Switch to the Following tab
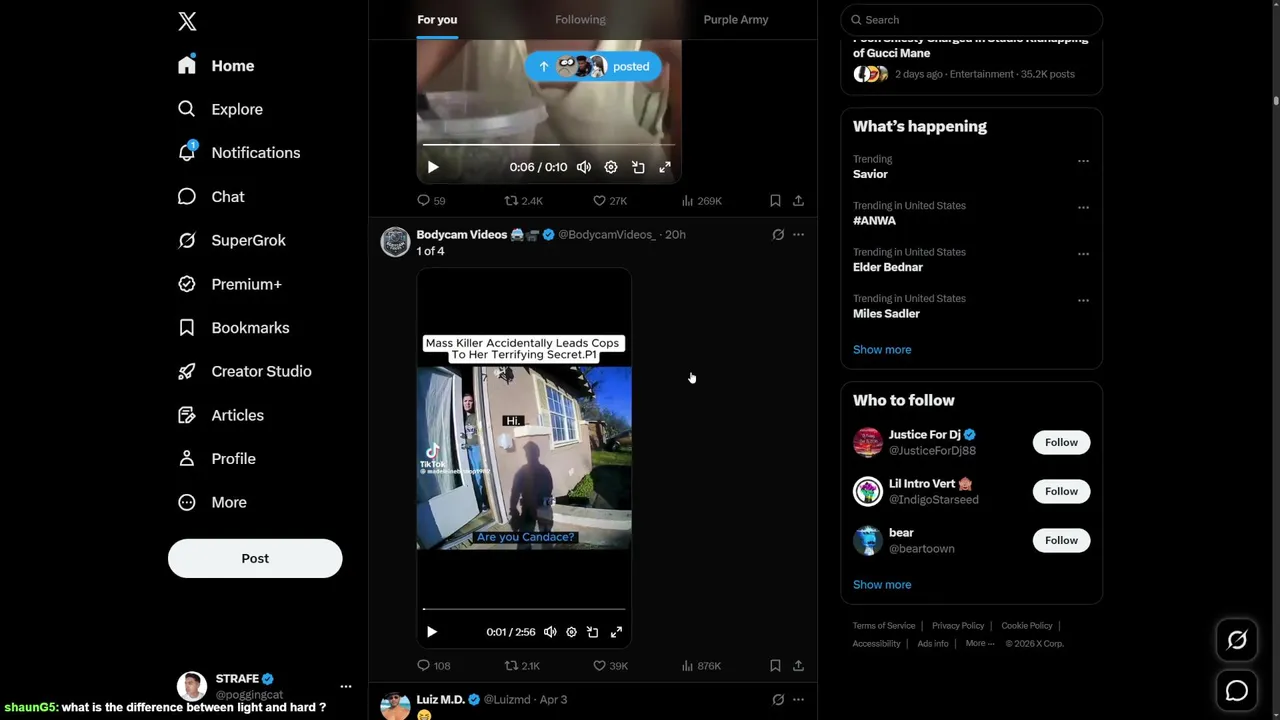 click(580, 20)
